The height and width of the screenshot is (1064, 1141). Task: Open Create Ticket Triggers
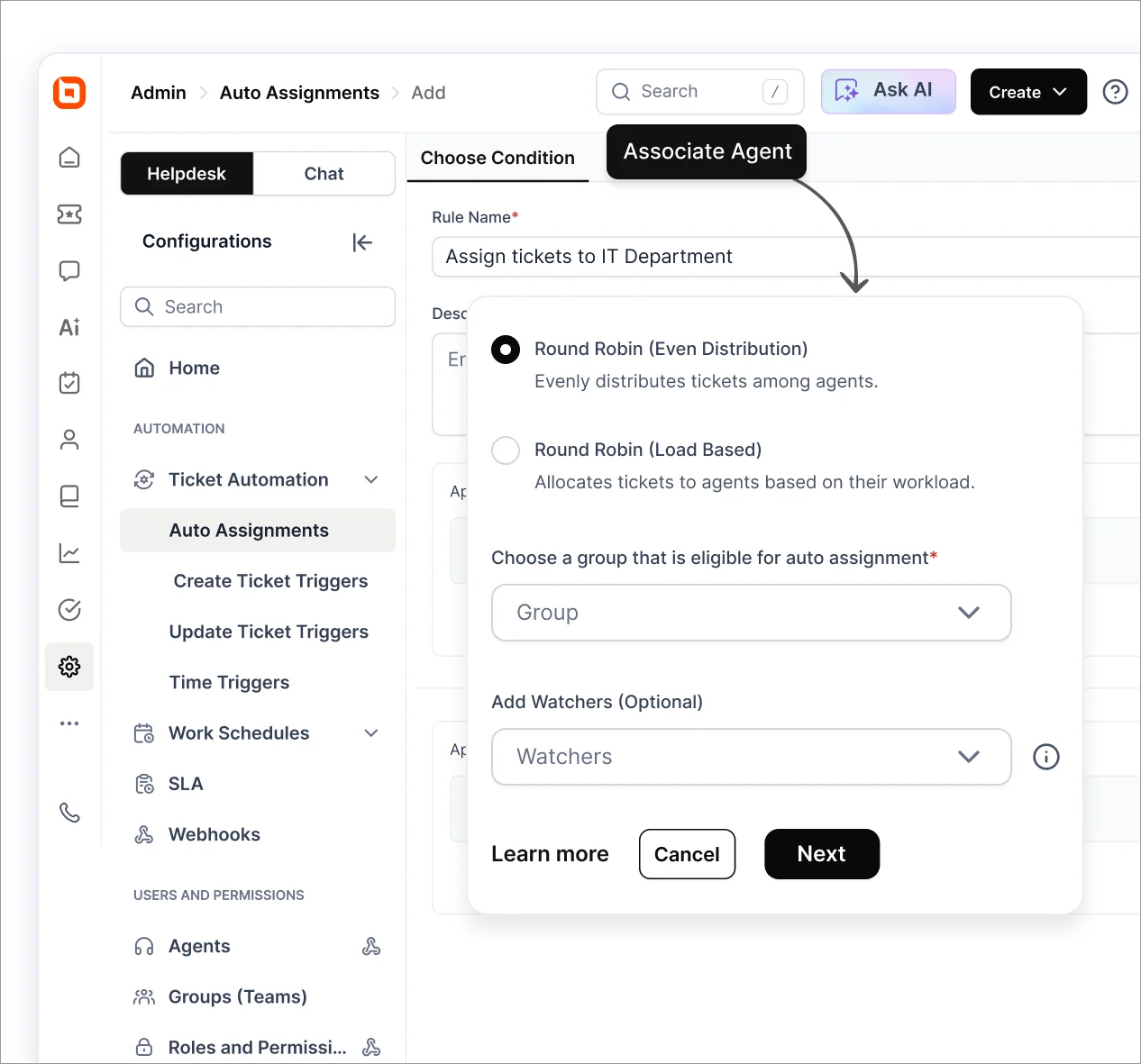(270, 581)
